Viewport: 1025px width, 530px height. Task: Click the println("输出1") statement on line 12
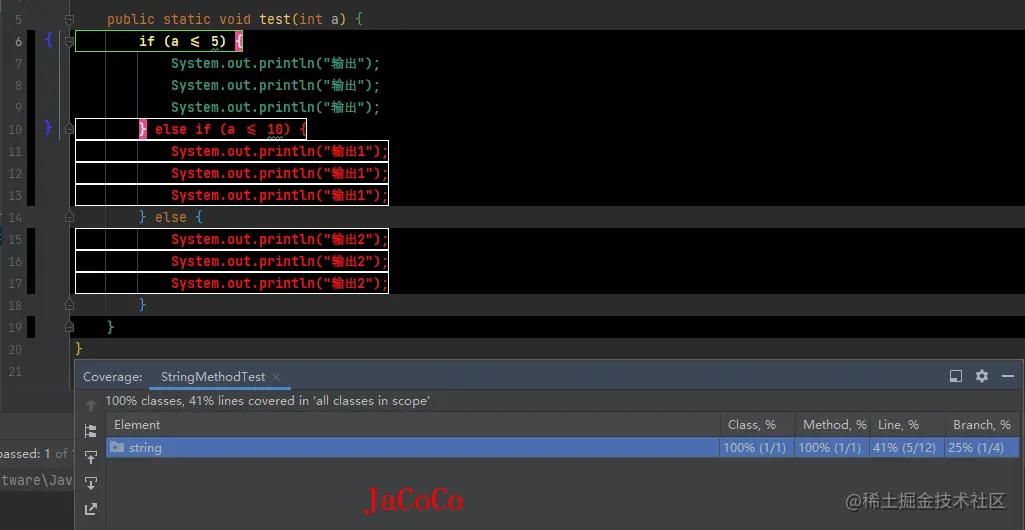pyautogui.click(x=280, y=173)
